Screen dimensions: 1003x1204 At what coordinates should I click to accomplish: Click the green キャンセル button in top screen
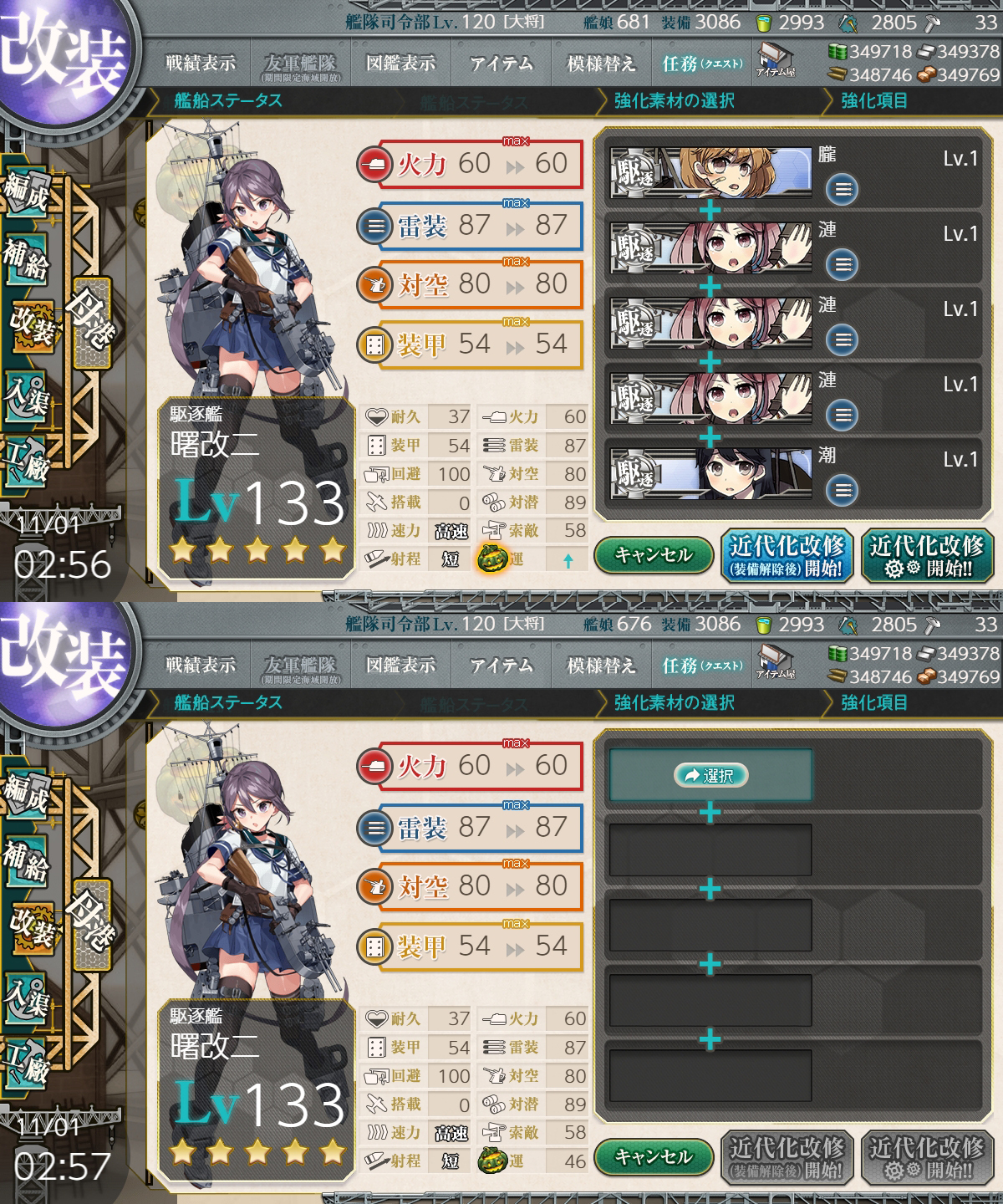point(654,554)
